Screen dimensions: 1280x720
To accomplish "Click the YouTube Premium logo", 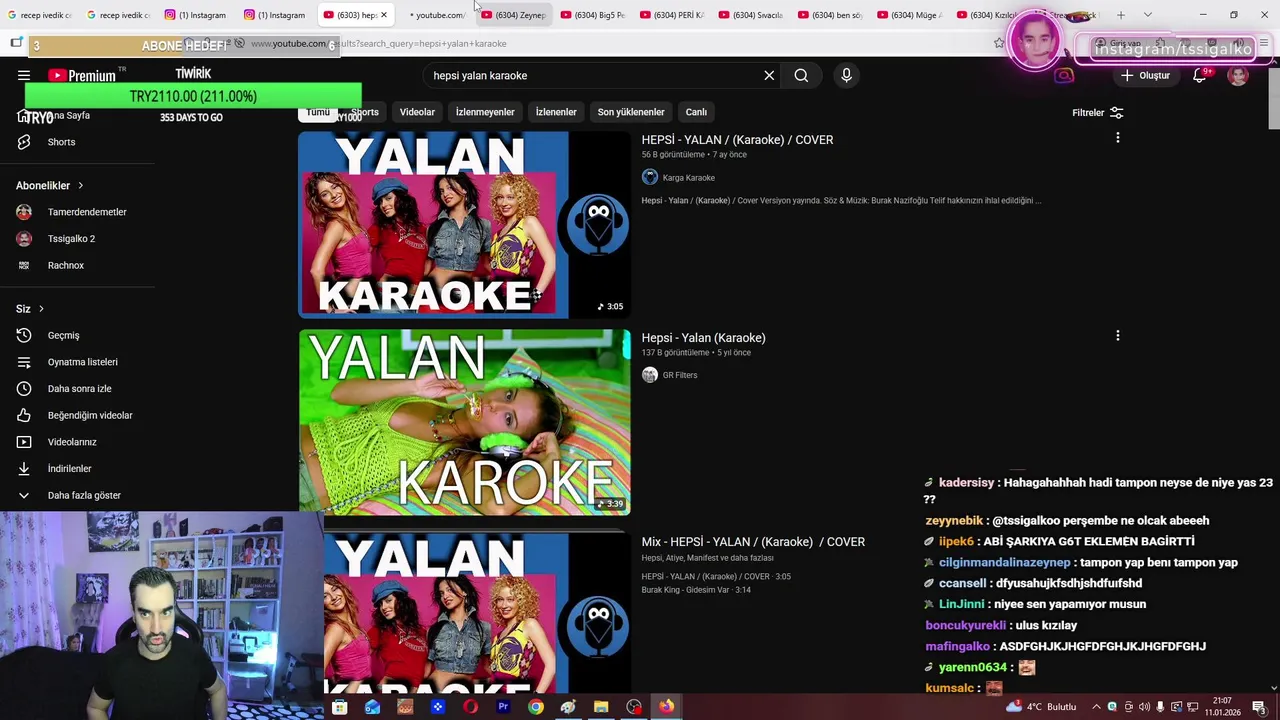I will coord(82,75).
